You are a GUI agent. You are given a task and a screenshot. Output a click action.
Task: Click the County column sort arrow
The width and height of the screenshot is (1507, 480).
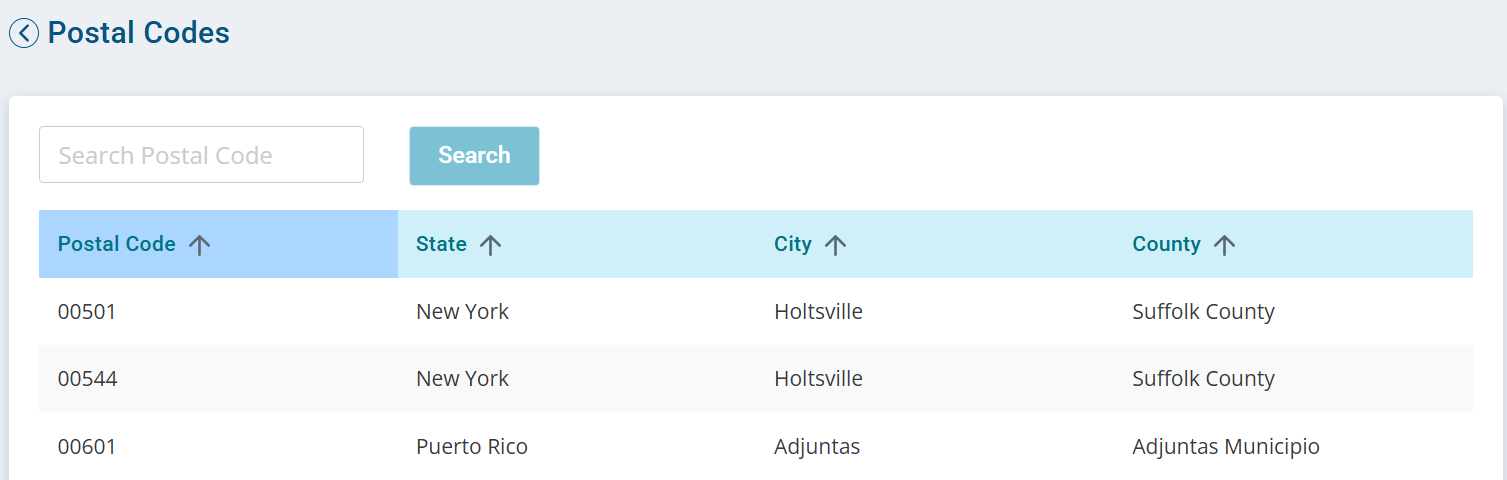coord(1225,245)
